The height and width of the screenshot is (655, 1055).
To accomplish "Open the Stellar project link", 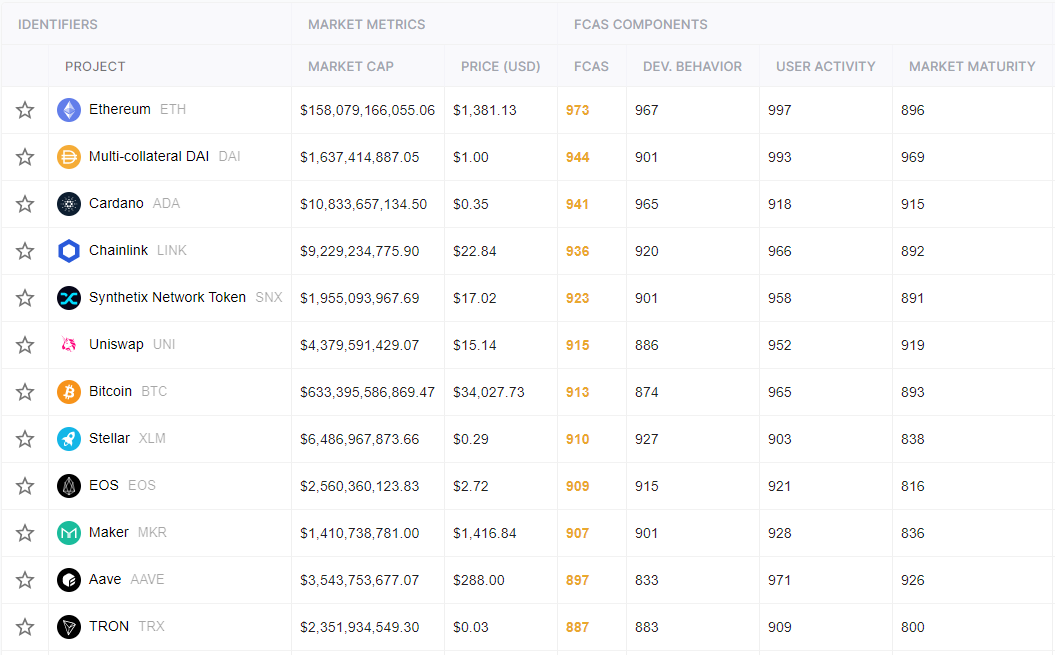I will click(x=109, y=438).
